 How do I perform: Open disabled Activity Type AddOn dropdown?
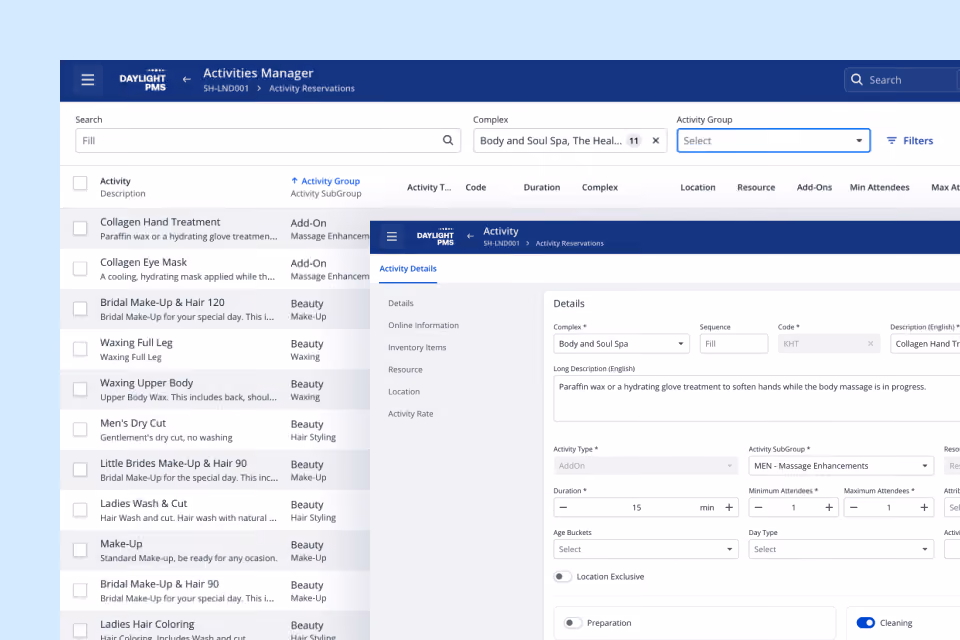click(x=645, y=465)
